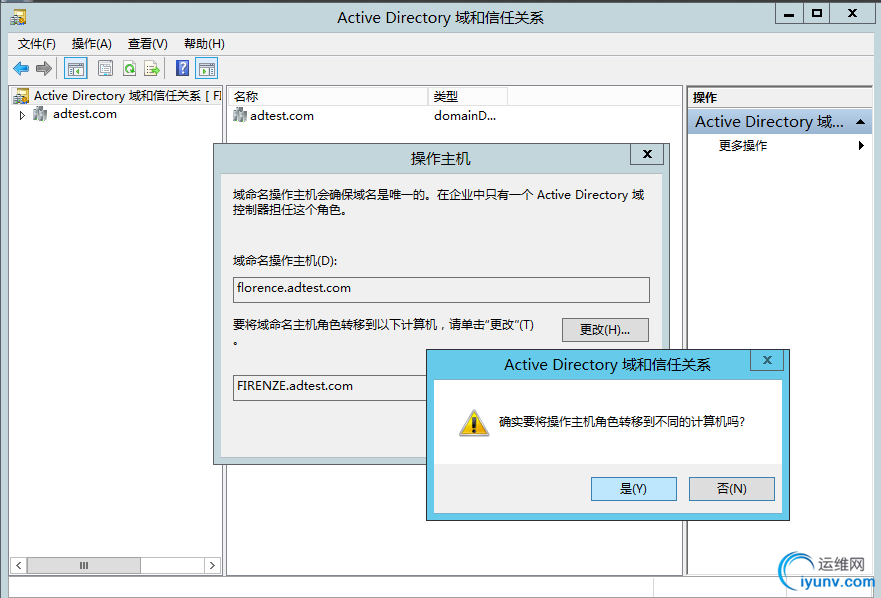This screenshot has width=881, height=598.
Task: Click the Refresh toolbar icon
Action: coord(130,69)
